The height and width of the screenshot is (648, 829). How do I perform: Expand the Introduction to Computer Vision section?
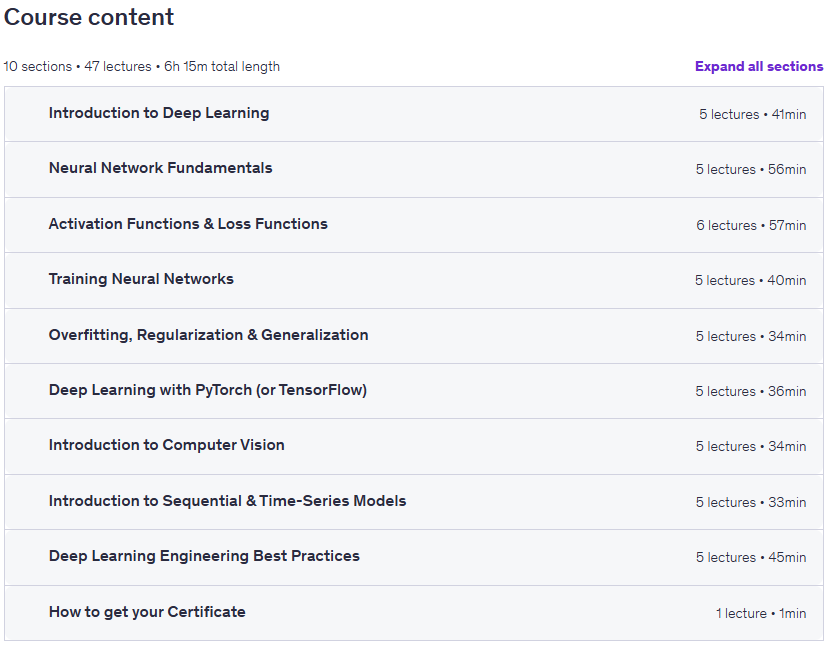click(414, 447)
